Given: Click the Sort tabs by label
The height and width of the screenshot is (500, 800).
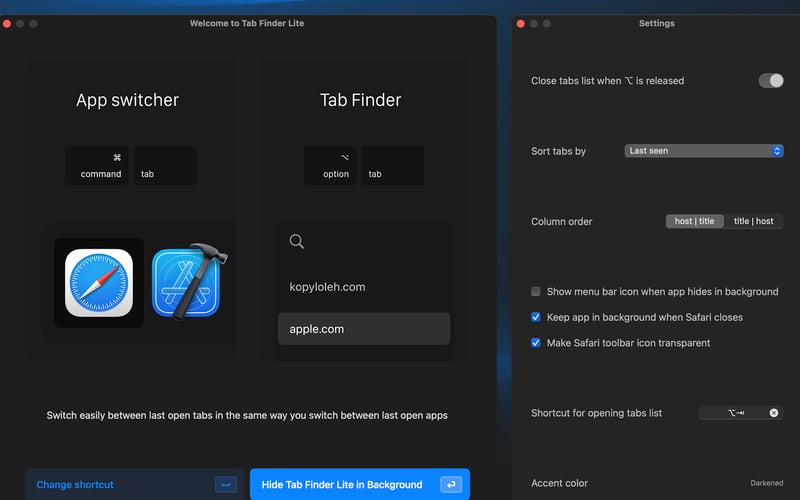Looking at the screenshot, I should (x=558, y=151).
